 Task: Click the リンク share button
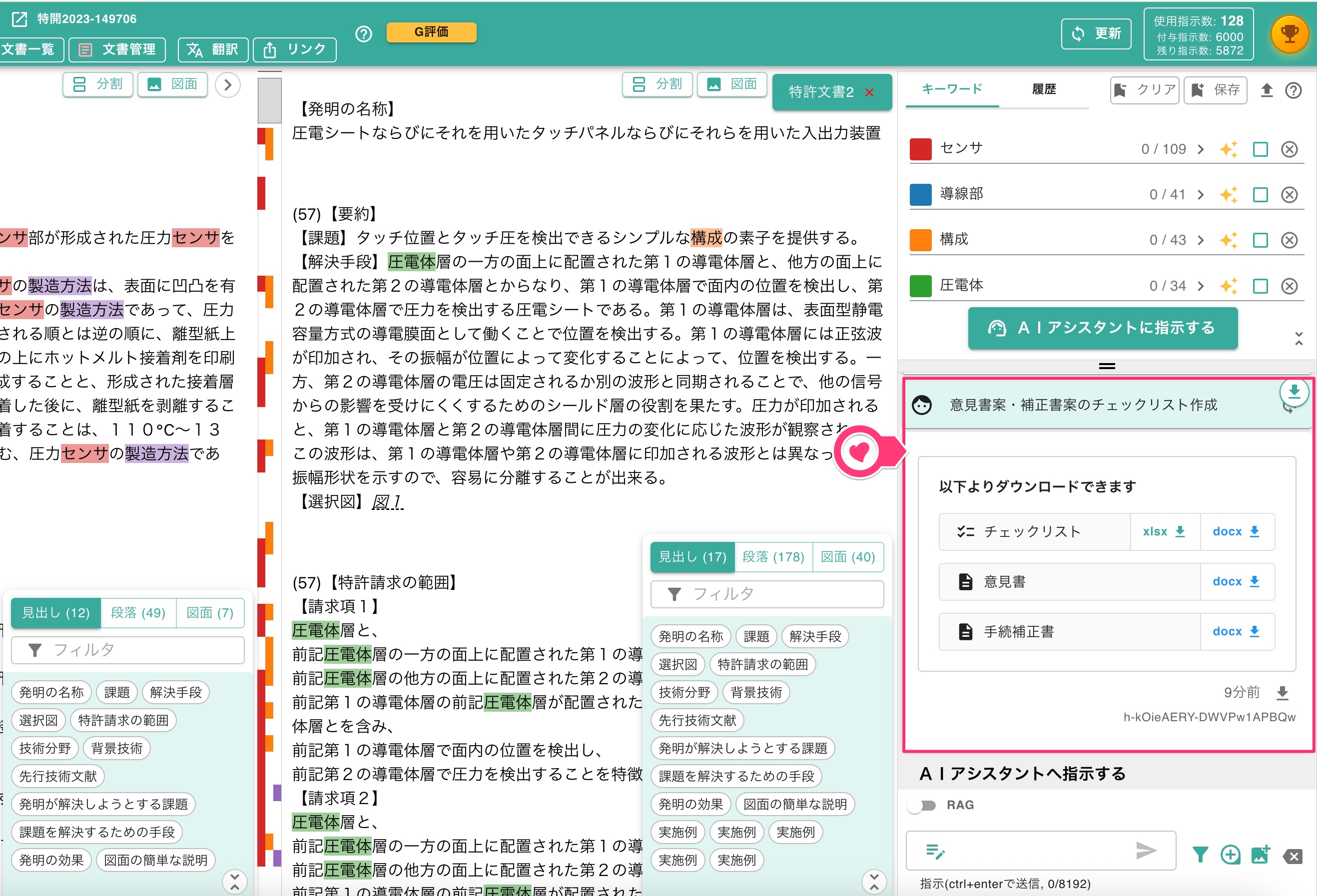coord(295,50)
